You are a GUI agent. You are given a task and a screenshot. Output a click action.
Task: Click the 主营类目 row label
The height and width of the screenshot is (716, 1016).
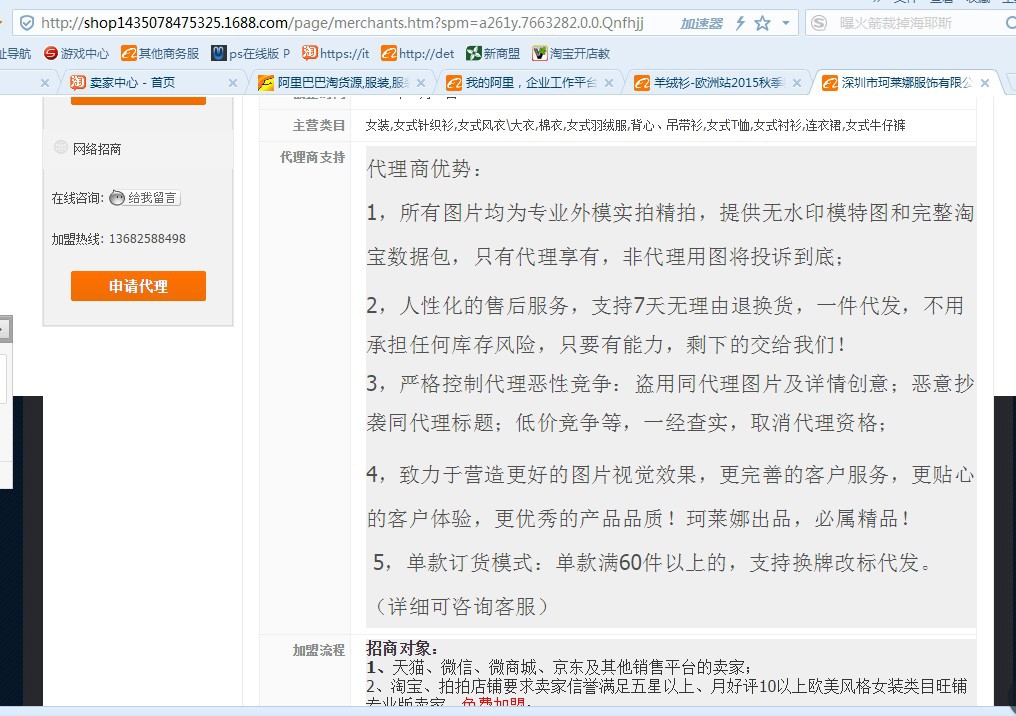coord(319,125)
